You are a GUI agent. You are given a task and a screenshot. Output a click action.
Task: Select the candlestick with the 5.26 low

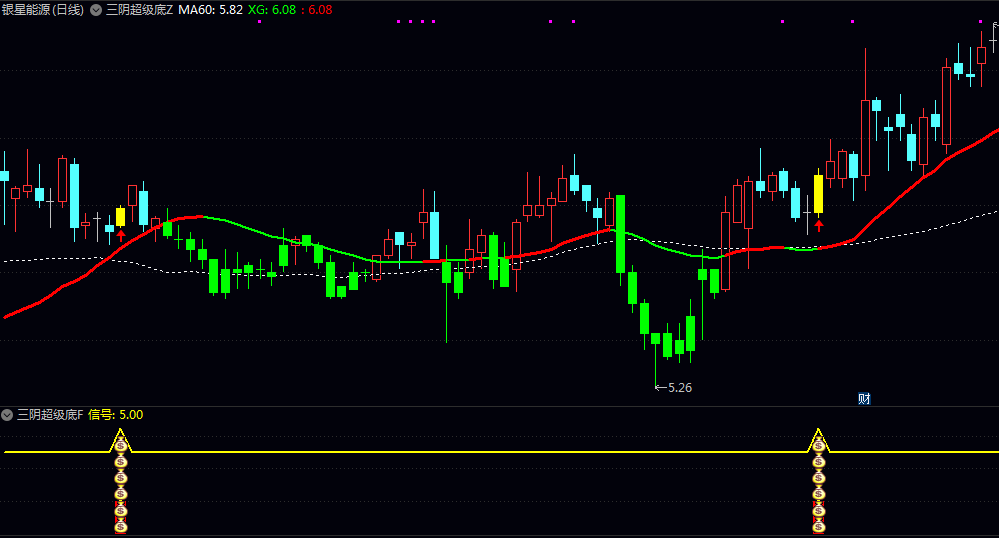coord(656,360)
